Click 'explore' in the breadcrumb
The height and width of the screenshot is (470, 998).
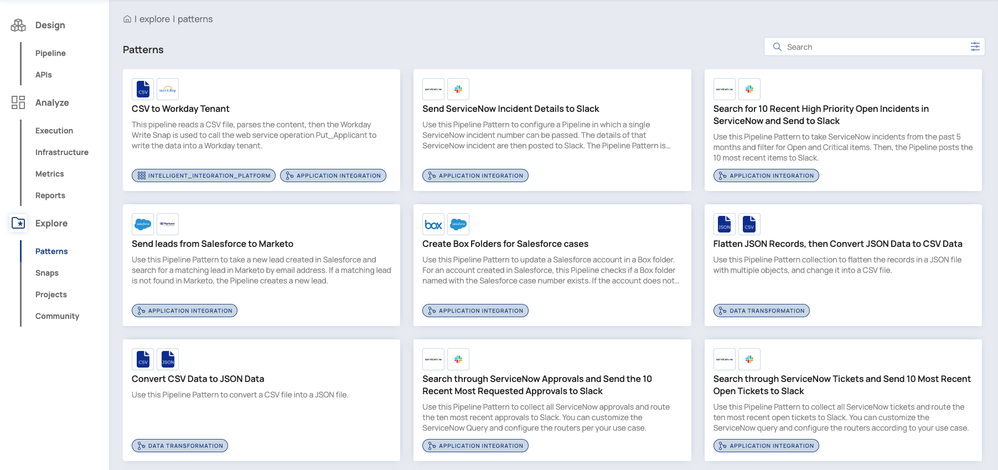point(154,19)
